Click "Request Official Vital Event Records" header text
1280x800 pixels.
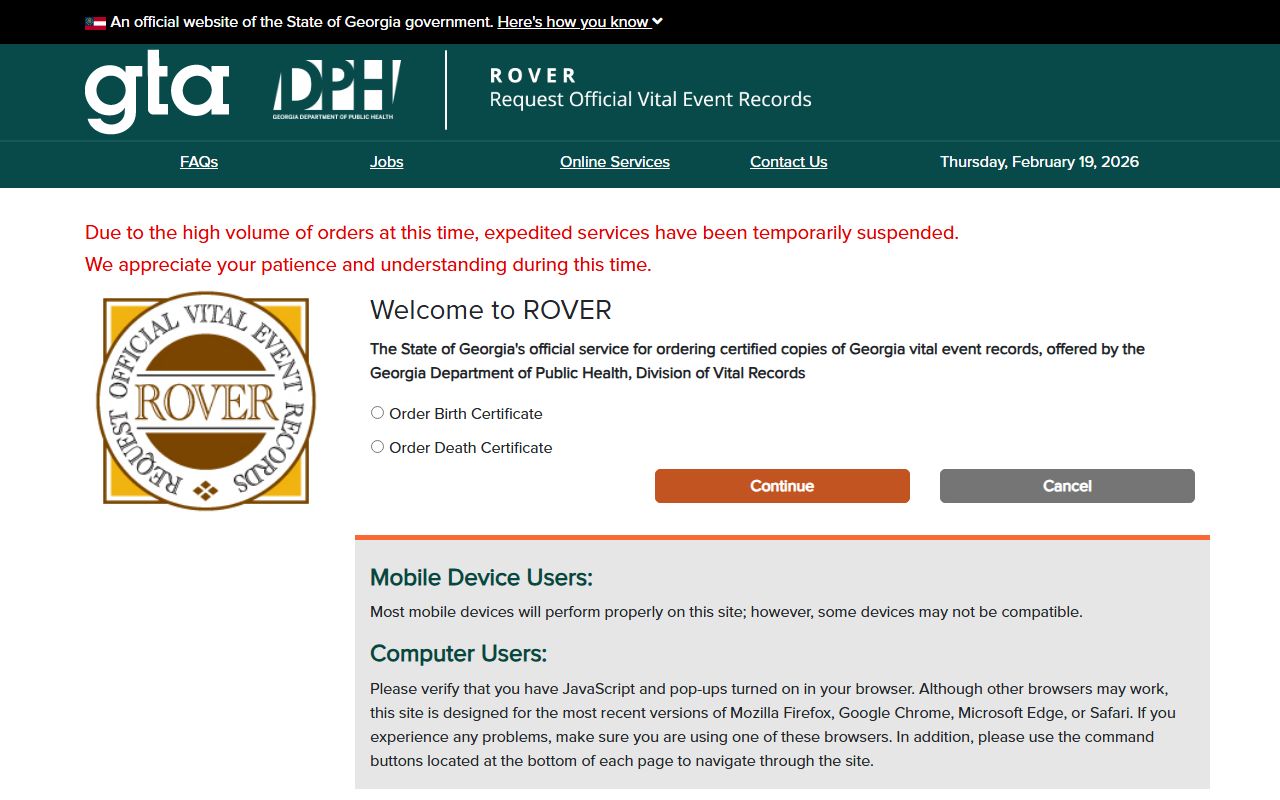(x=650, y=99)
